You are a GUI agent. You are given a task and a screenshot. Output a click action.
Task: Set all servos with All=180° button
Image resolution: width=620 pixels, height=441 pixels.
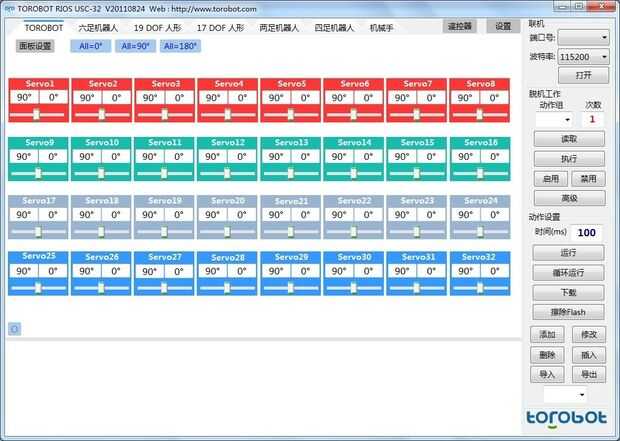point(180,46)
